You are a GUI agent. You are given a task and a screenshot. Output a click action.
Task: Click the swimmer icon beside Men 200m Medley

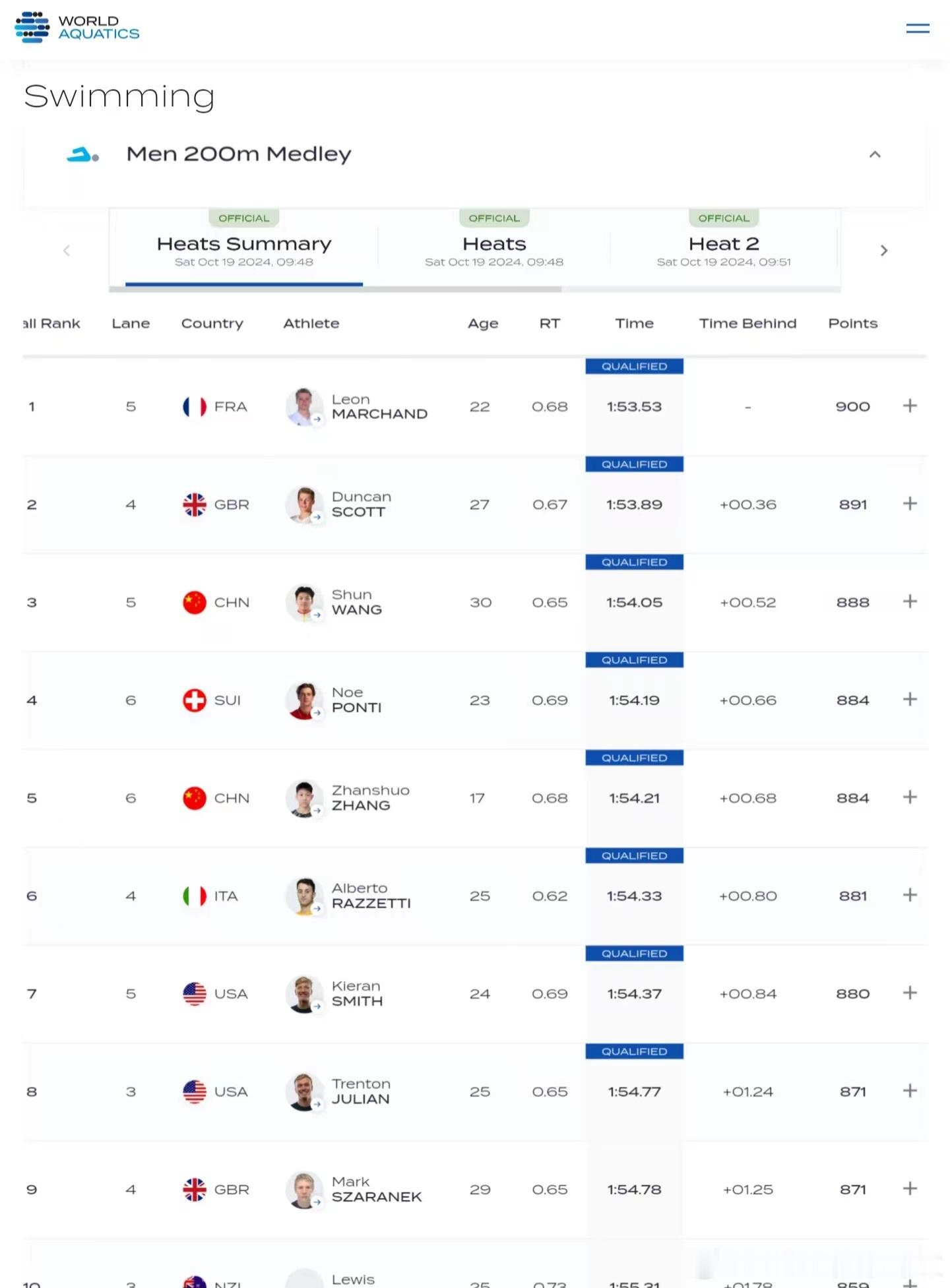(x=82, y=155)
